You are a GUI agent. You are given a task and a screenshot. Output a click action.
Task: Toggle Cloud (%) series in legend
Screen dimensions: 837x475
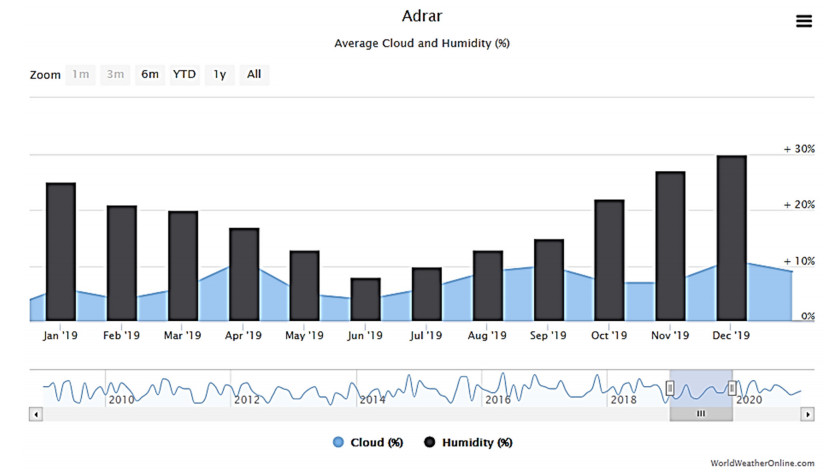[368, 442]
